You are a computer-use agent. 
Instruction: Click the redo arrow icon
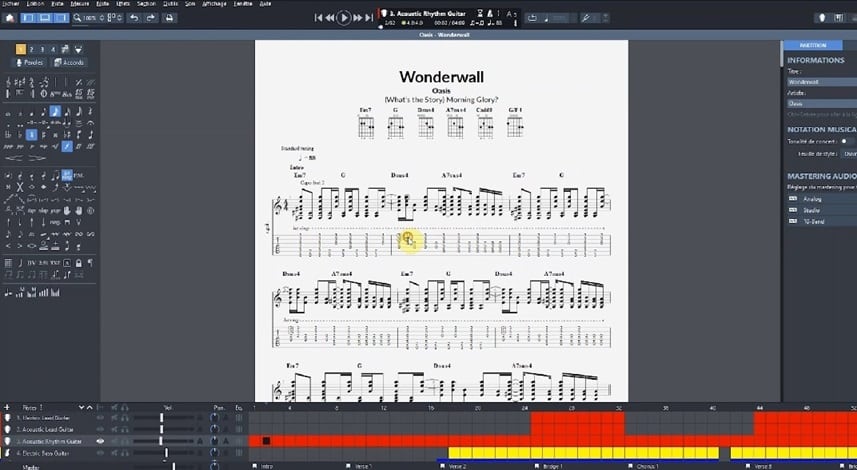point(150,18)
